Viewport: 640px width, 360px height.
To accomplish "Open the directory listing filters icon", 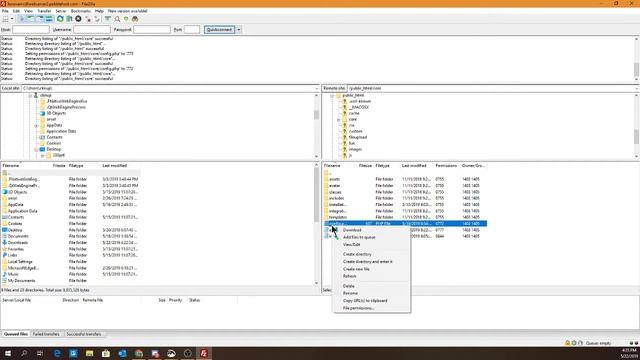I will coord(108,19).
